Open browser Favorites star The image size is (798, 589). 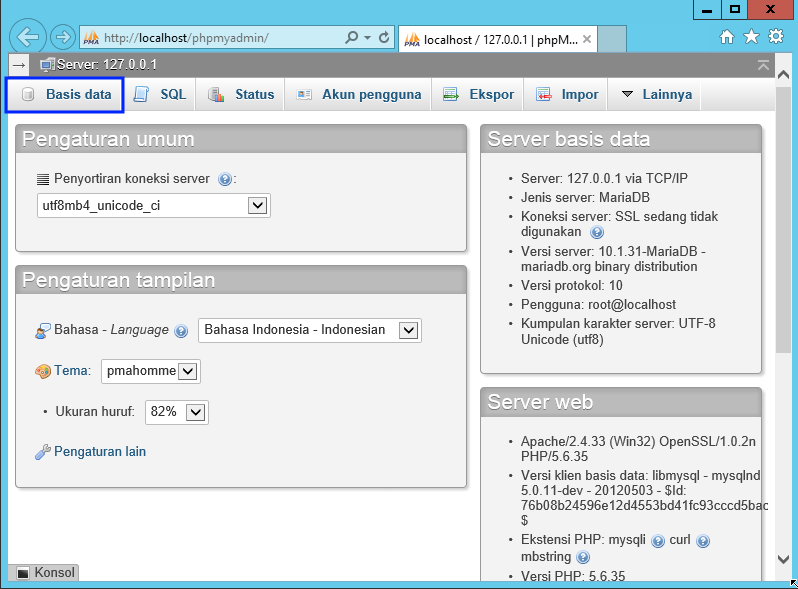[x=751, y=37]
